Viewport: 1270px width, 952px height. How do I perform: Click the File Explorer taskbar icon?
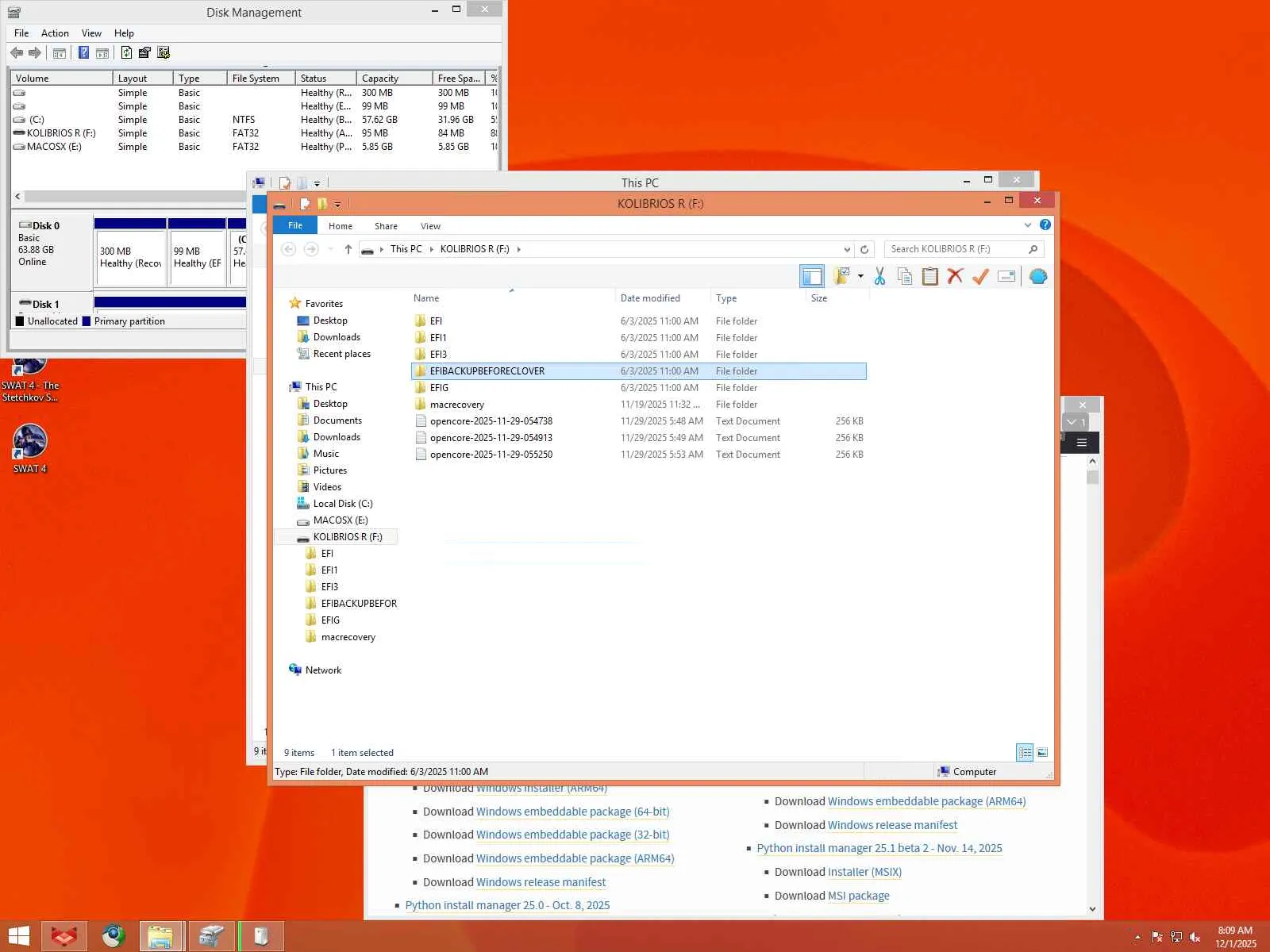[161, 936]
